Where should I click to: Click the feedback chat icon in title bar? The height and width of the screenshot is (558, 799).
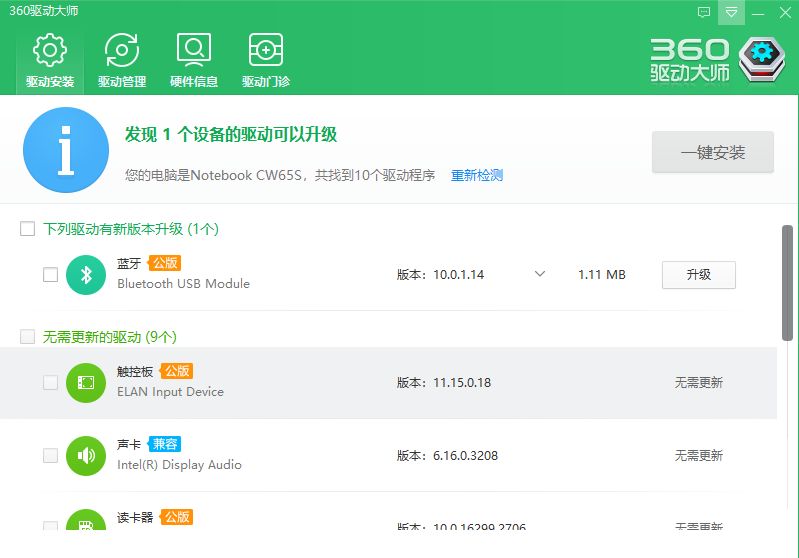704,12
